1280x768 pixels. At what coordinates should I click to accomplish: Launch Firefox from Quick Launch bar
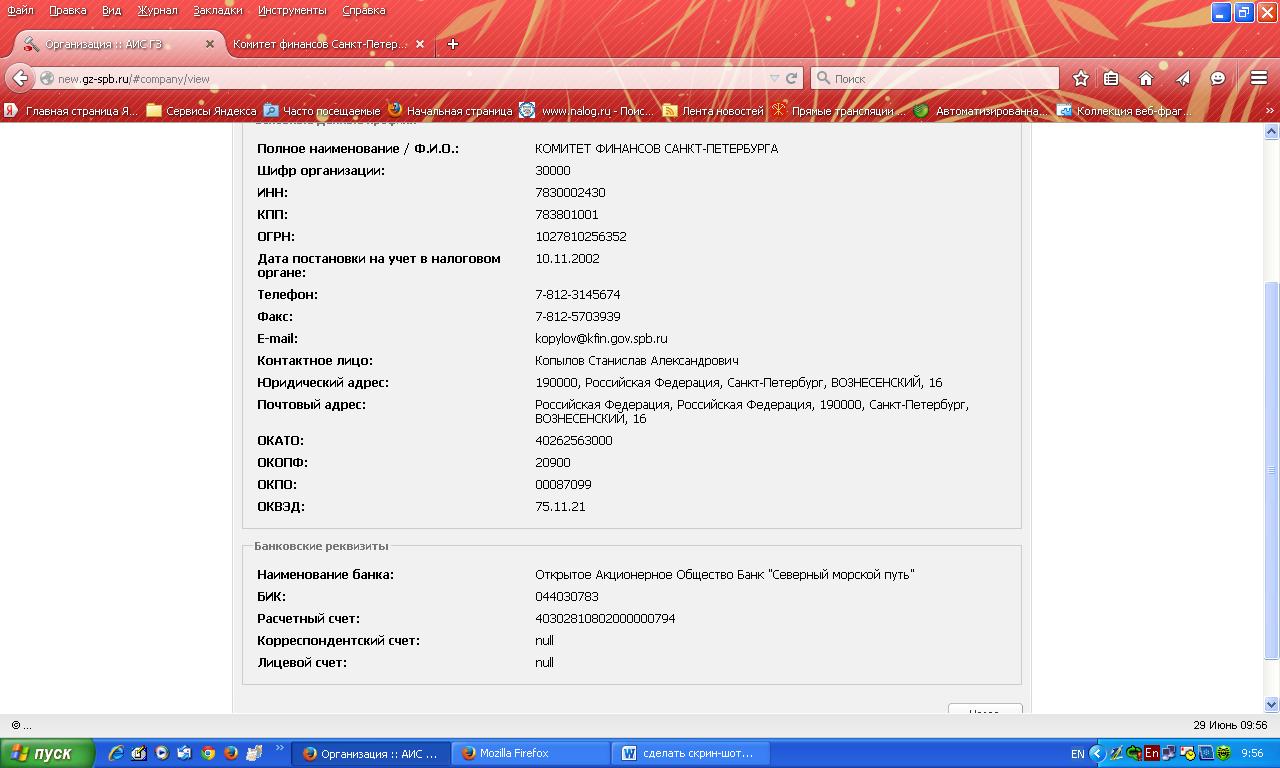(x=231, y=753)
